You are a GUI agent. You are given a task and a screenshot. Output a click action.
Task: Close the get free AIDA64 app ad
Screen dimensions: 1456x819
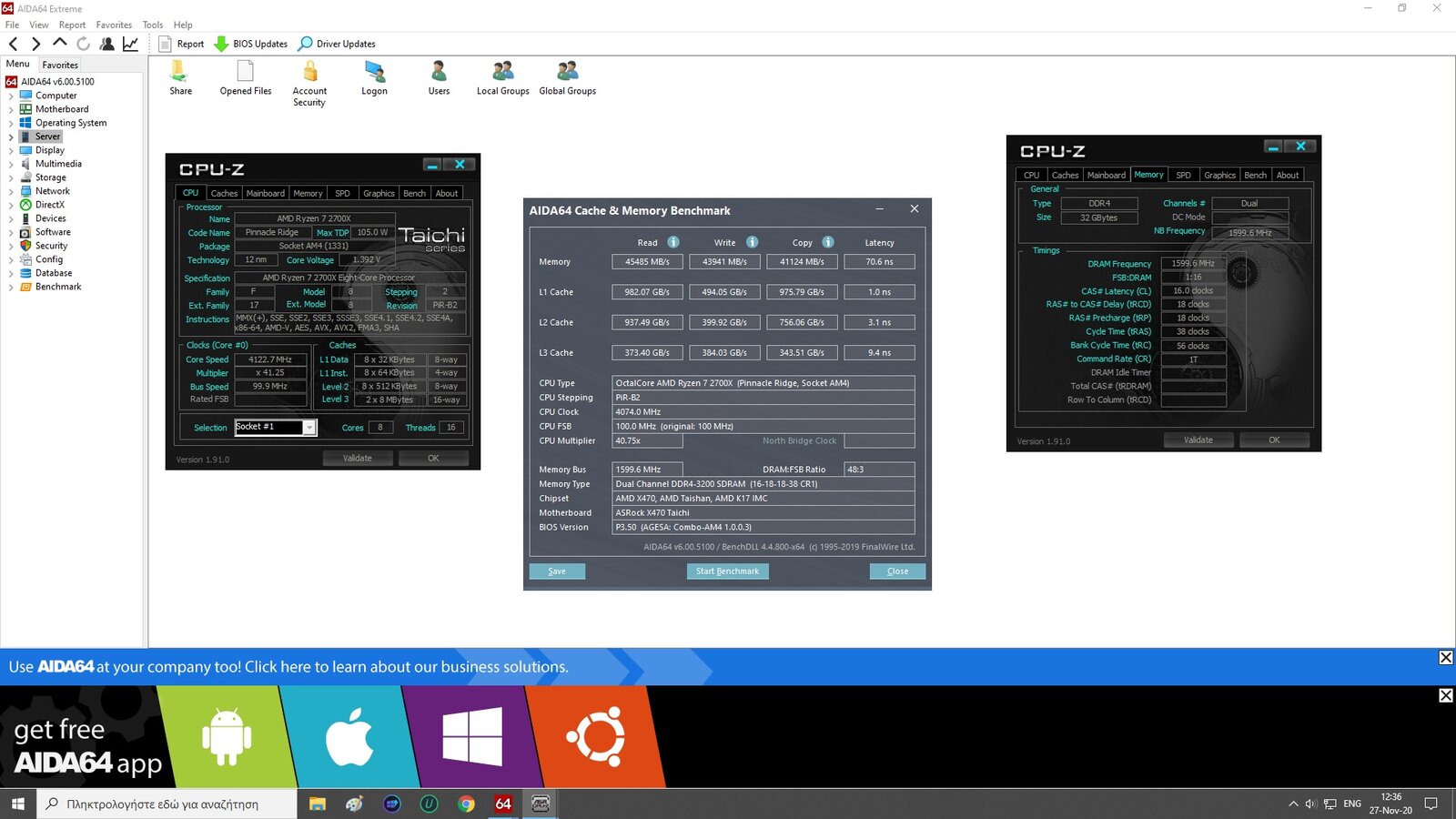coord(1445,696)
